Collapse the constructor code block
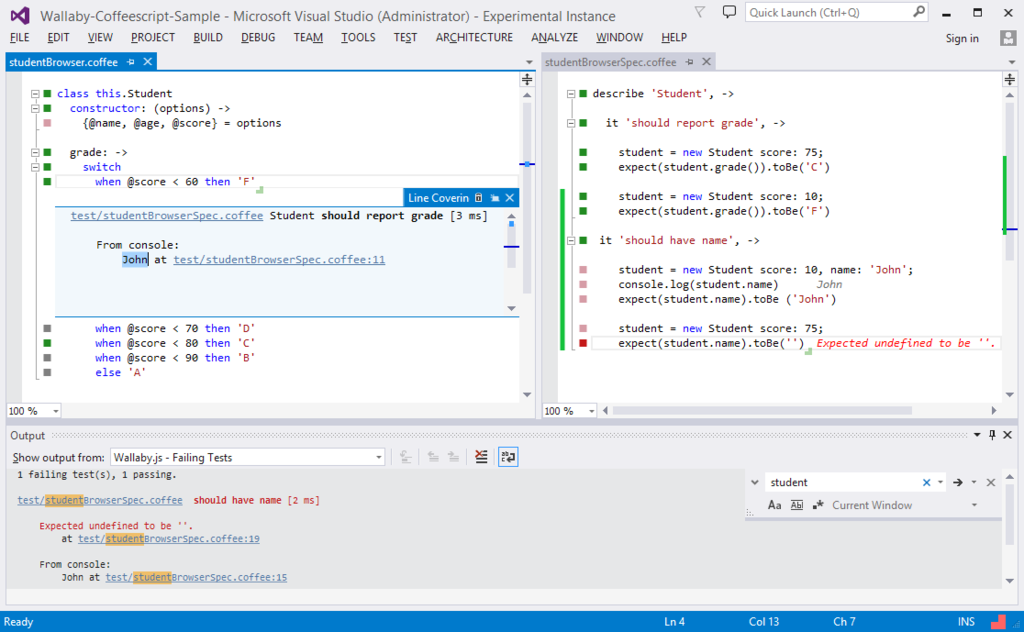Viewport: 1024px width, 632px height. click(x=35, y=108)
